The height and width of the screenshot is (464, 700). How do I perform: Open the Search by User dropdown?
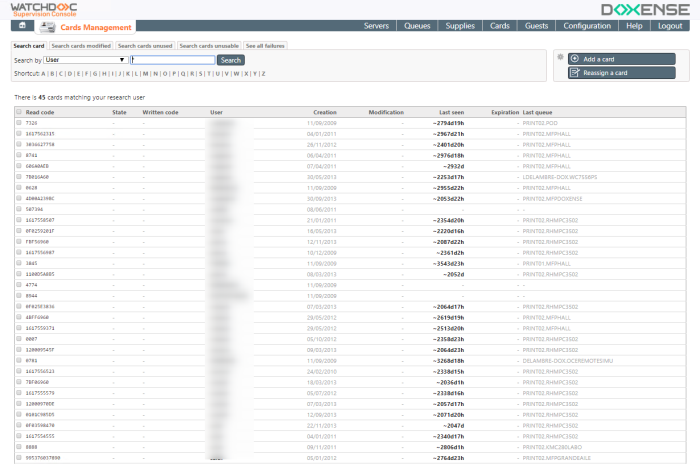point(86,60)
